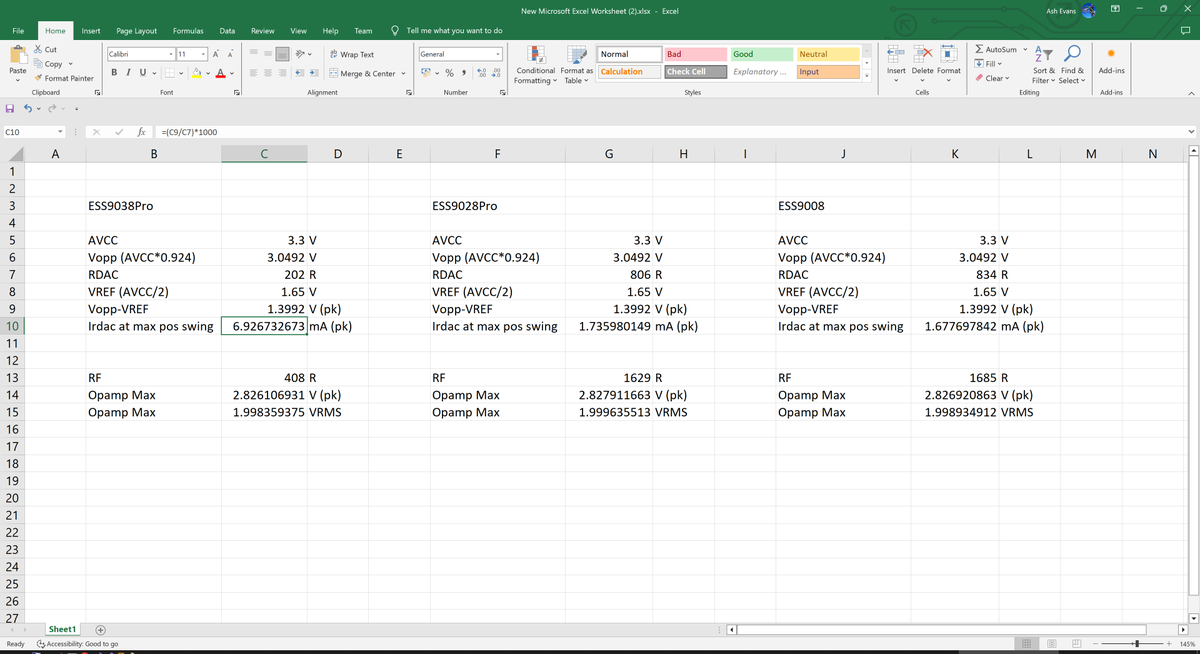This screenshot has width=1200, height=654.
Task: Toggle Underline formatting
Action: pos(142,73)
